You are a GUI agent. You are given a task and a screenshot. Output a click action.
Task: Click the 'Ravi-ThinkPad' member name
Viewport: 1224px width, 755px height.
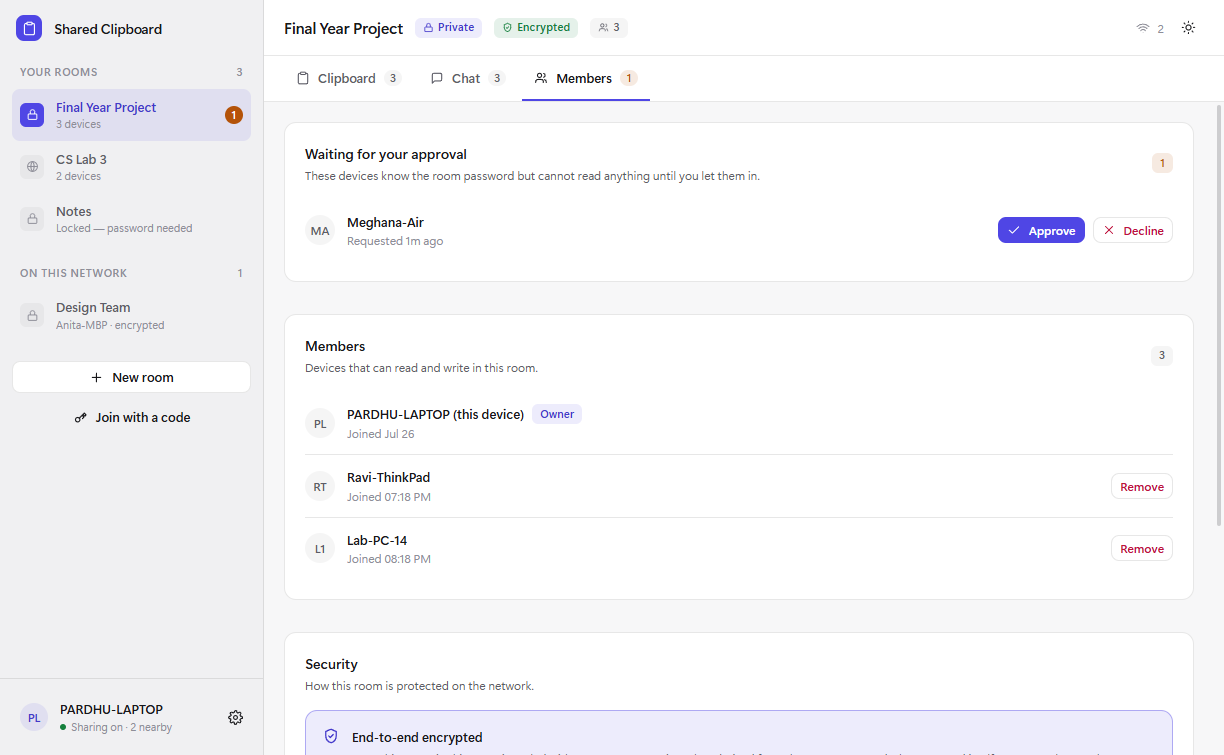point(388,477)
